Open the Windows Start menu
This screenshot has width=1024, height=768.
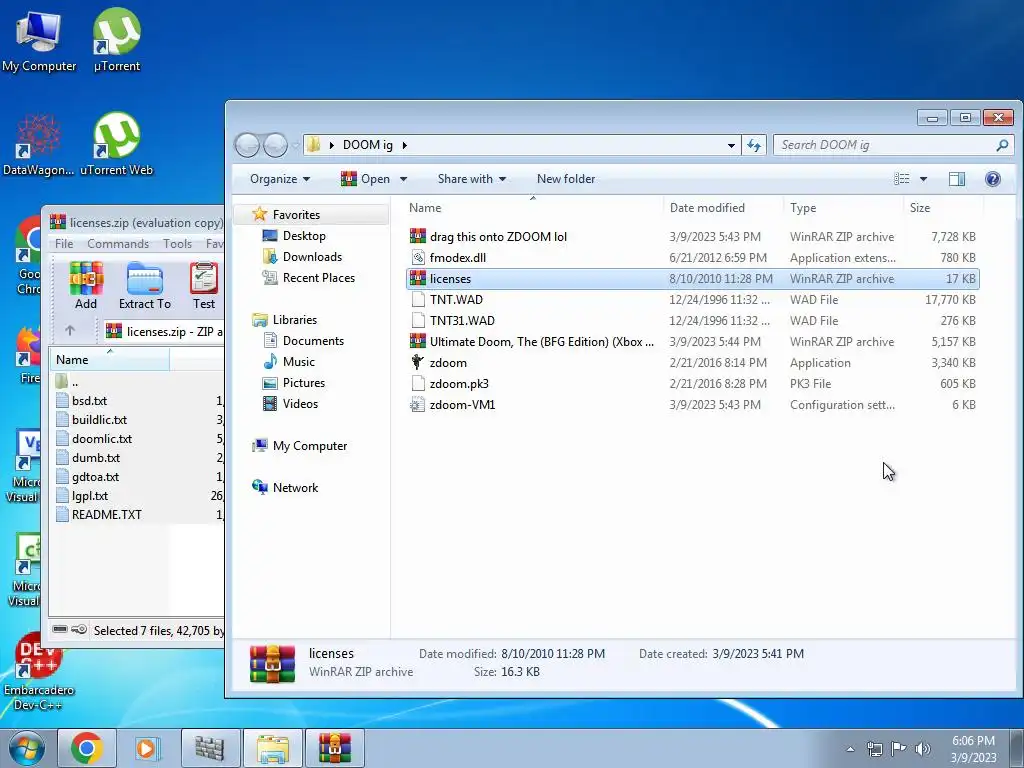pos(26,748)
